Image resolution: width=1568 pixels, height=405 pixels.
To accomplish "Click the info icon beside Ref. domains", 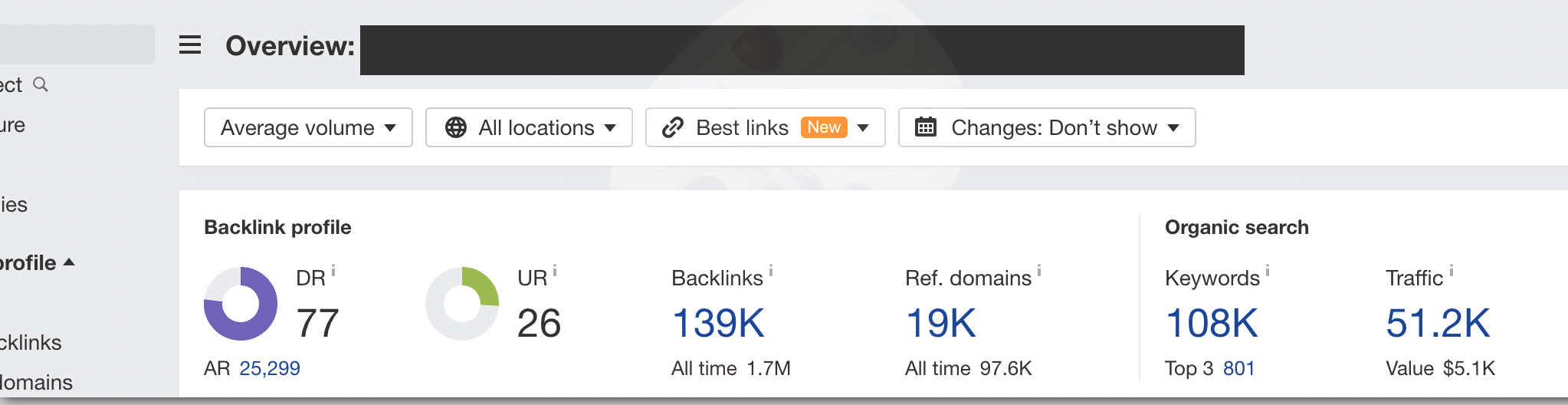I will tap(1039, 270).
